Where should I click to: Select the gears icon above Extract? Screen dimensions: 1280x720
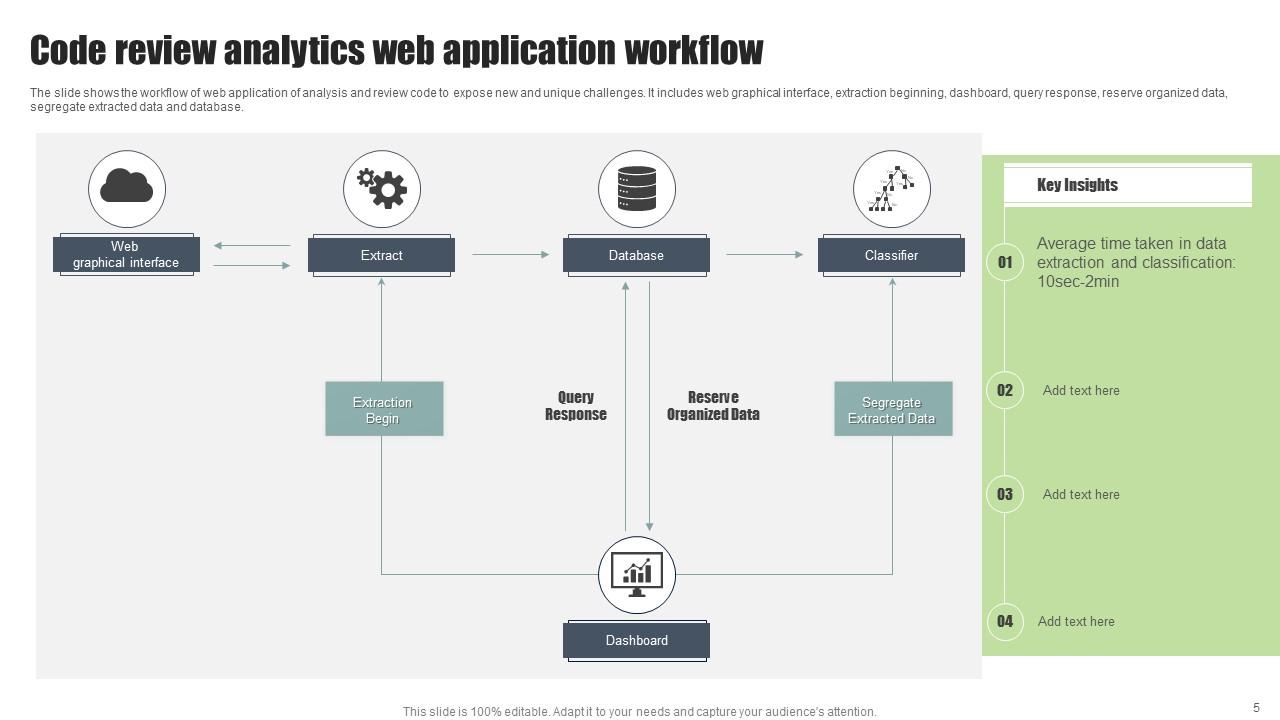click(x=382, y=188)
